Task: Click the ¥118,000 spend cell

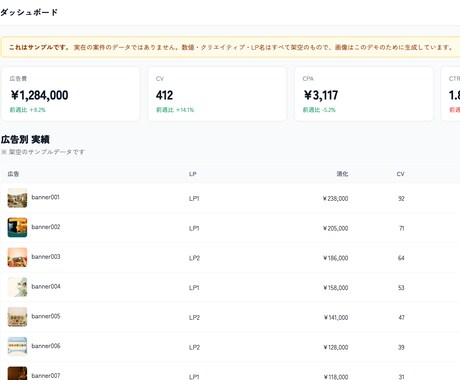Action: pos(336,377)
